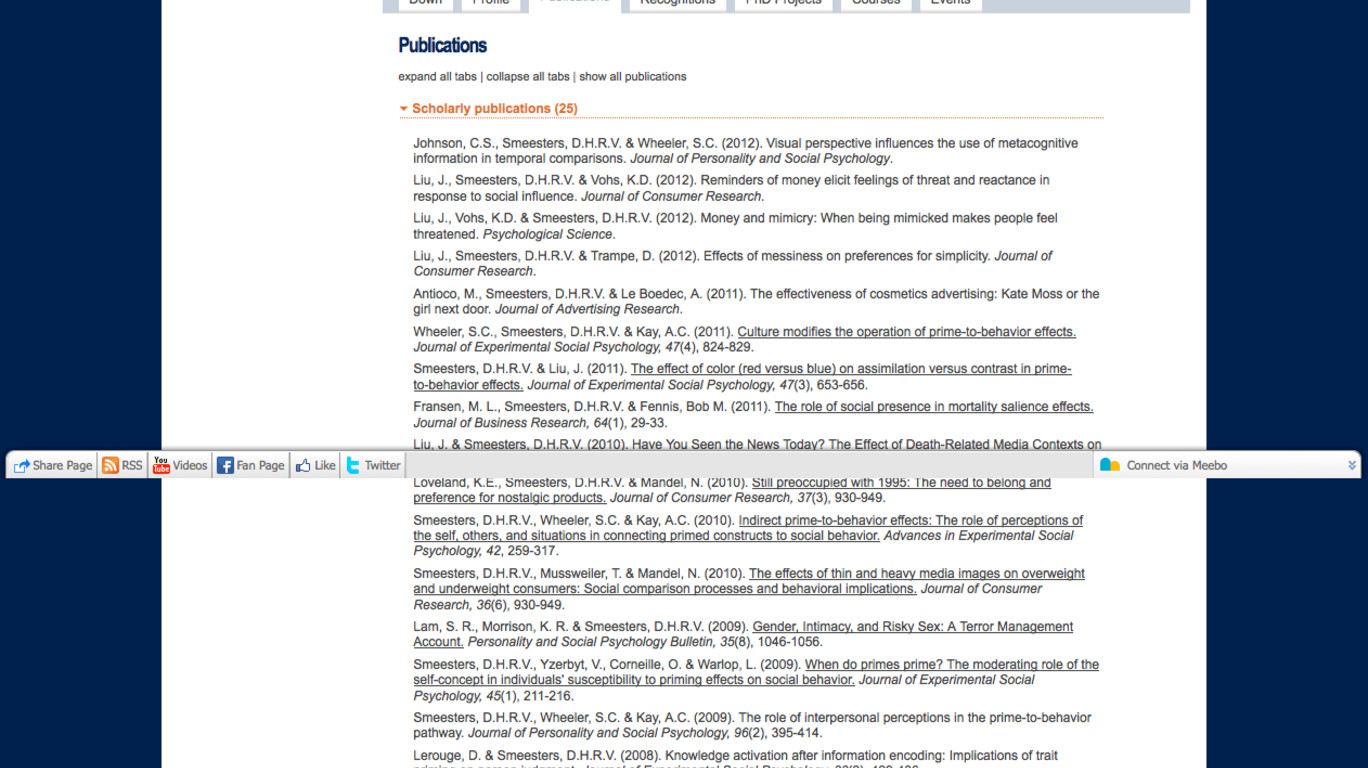Open 'Culture modifies the operation' article link
The width and height of the screenshot is (1368, 768).
(906, 332)
